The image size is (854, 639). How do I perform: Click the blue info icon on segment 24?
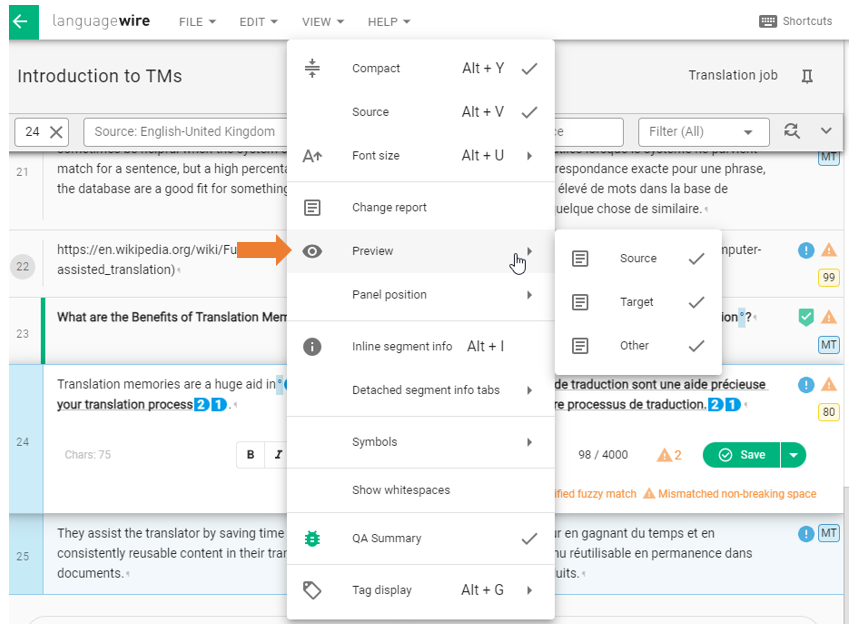(806, 383)
